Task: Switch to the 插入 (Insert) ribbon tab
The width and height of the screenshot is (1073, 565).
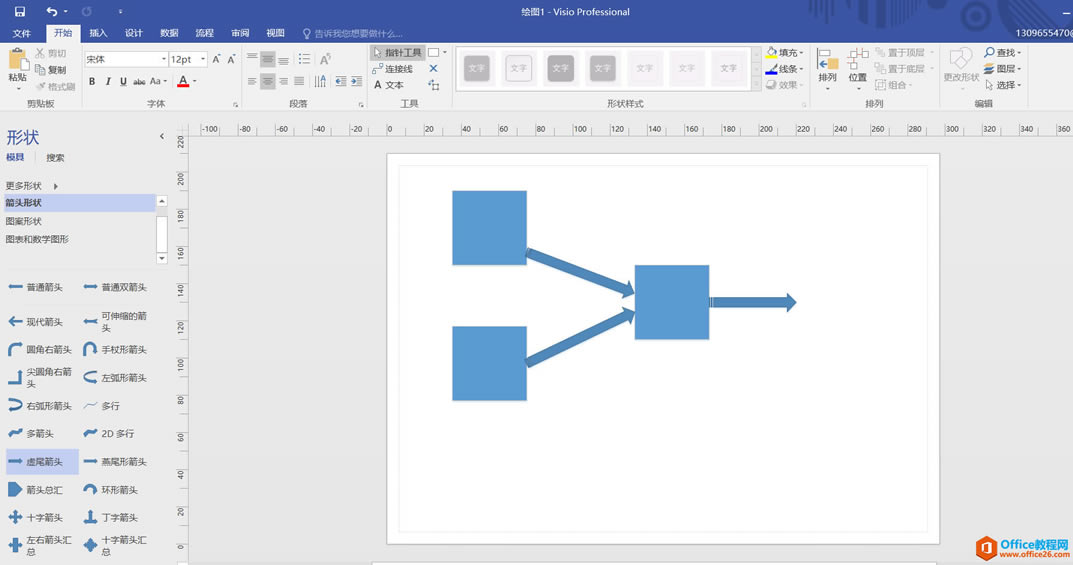Action: tap(98, 33)
